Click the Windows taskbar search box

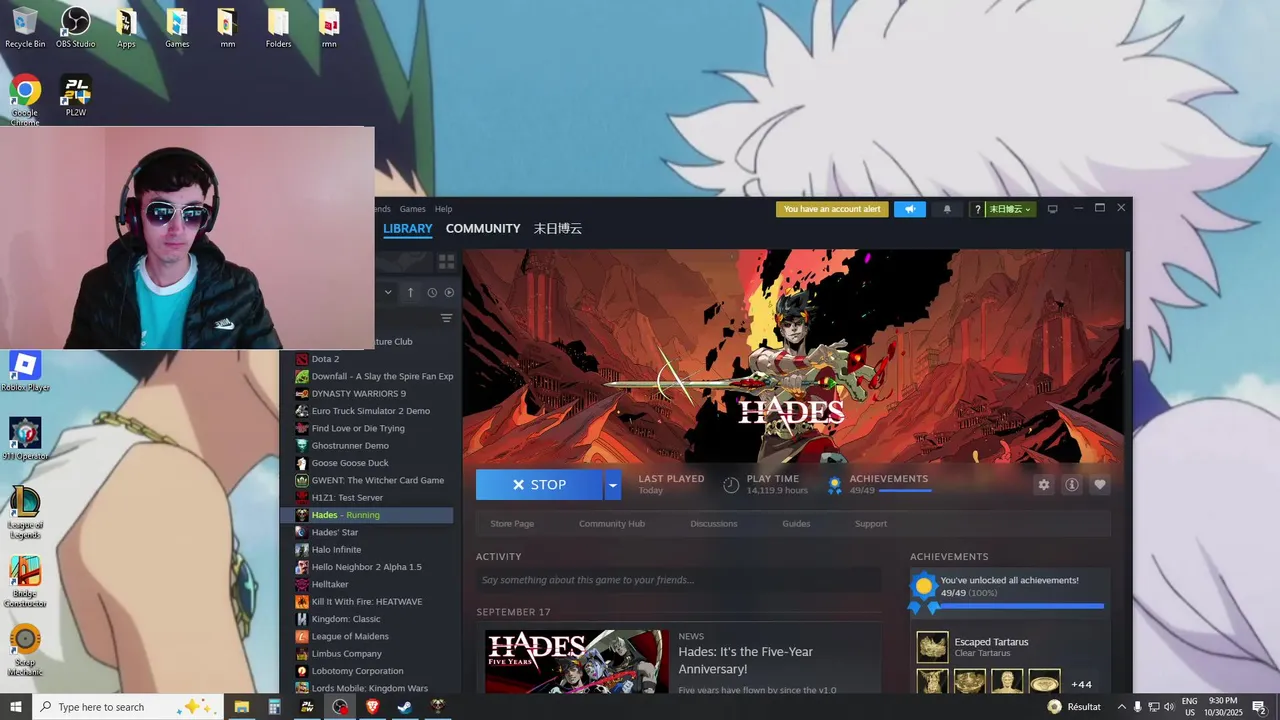[126, 707]
